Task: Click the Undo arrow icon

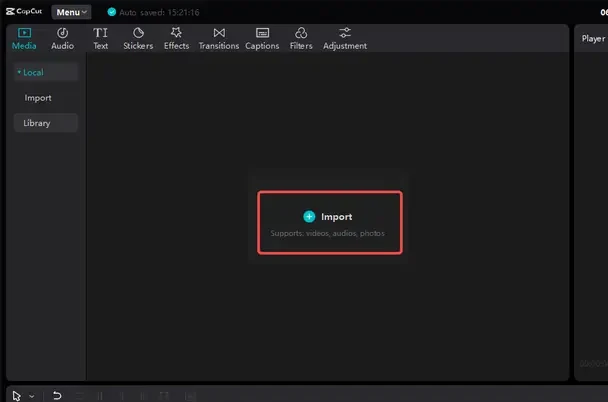Action: [57, 395]
